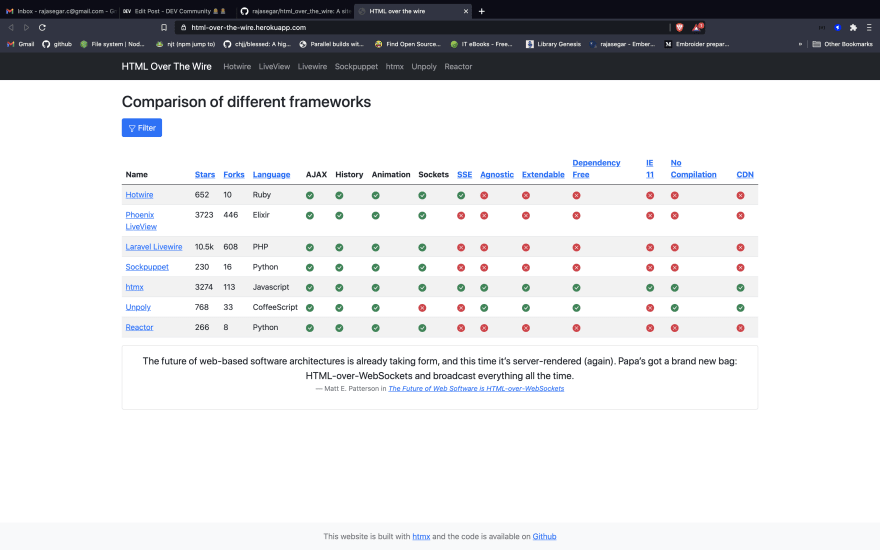This screenshot has width=880, height=550.
Task: Open the Reactor link in the table
Action: point(139,327)
